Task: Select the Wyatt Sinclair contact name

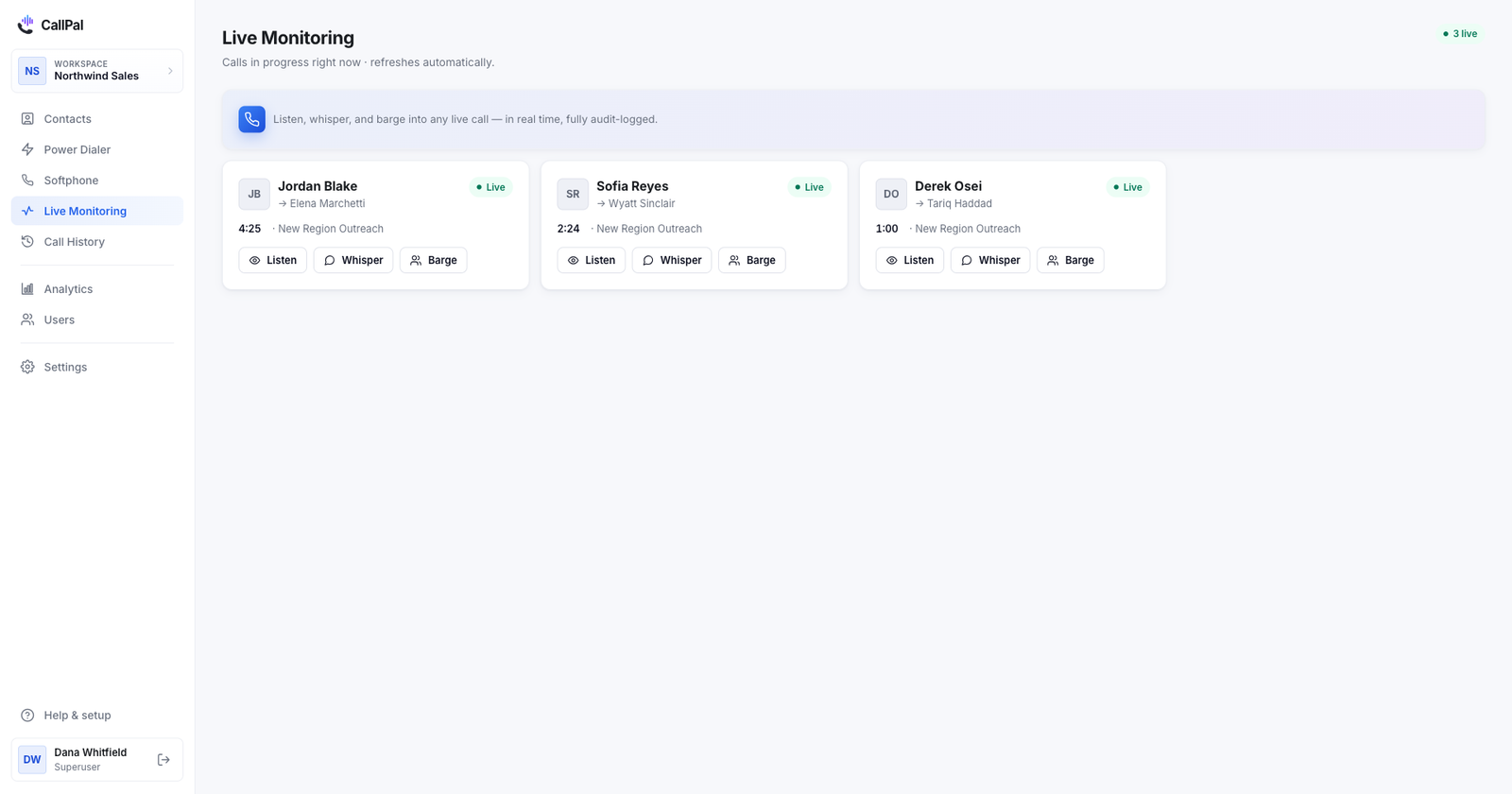Action: pos(642,203)
